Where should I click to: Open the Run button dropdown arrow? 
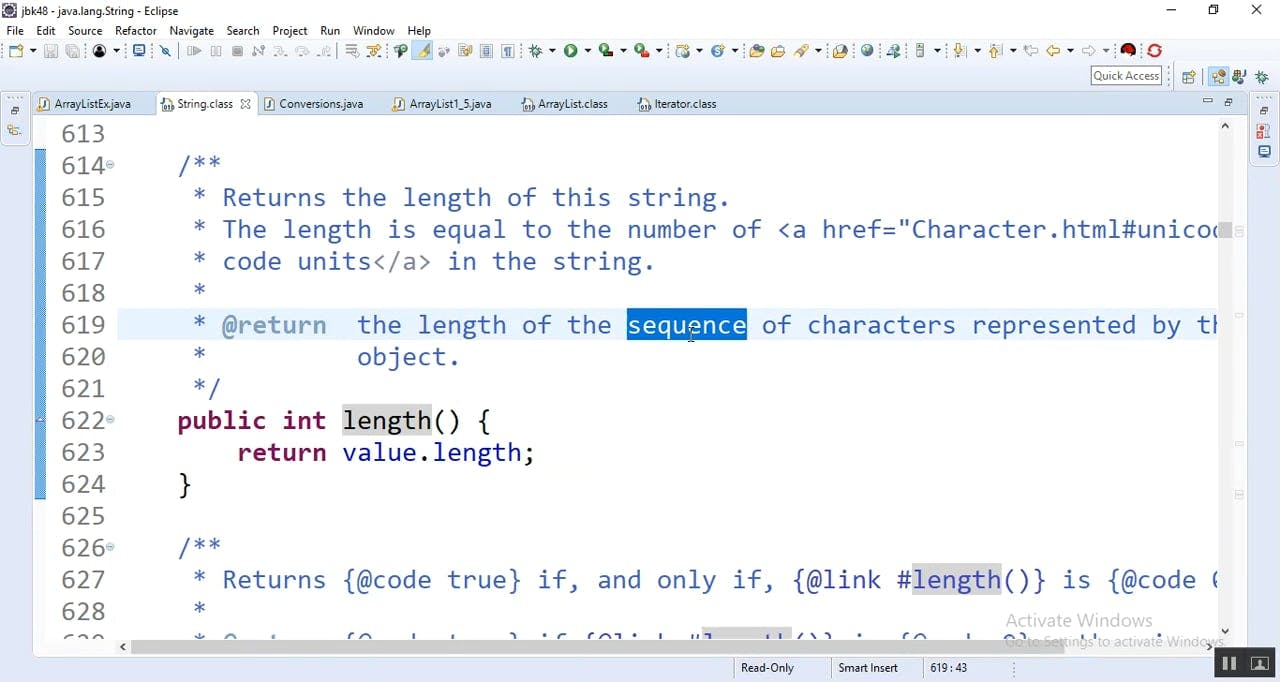click(x=588, y=51)
